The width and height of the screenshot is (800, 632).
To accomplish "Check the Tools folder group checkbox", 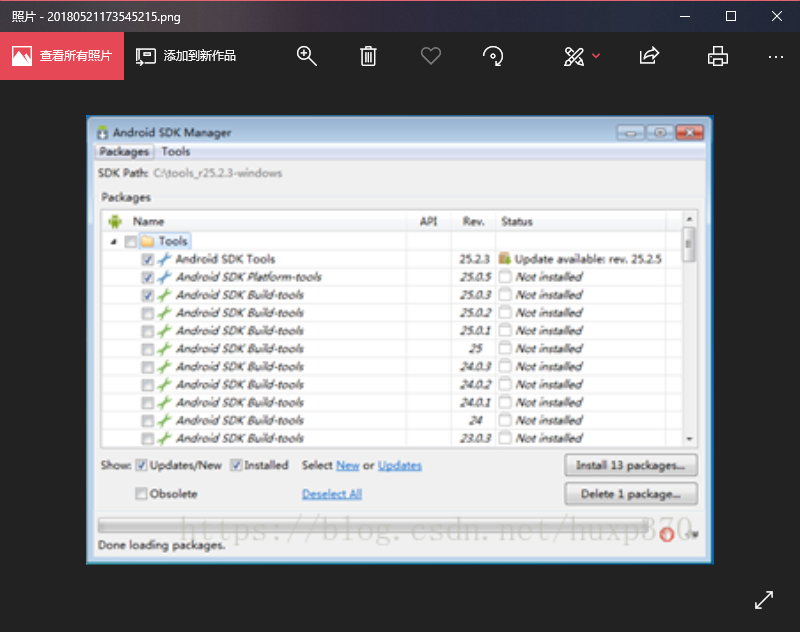I will click(x=131, y=241).
